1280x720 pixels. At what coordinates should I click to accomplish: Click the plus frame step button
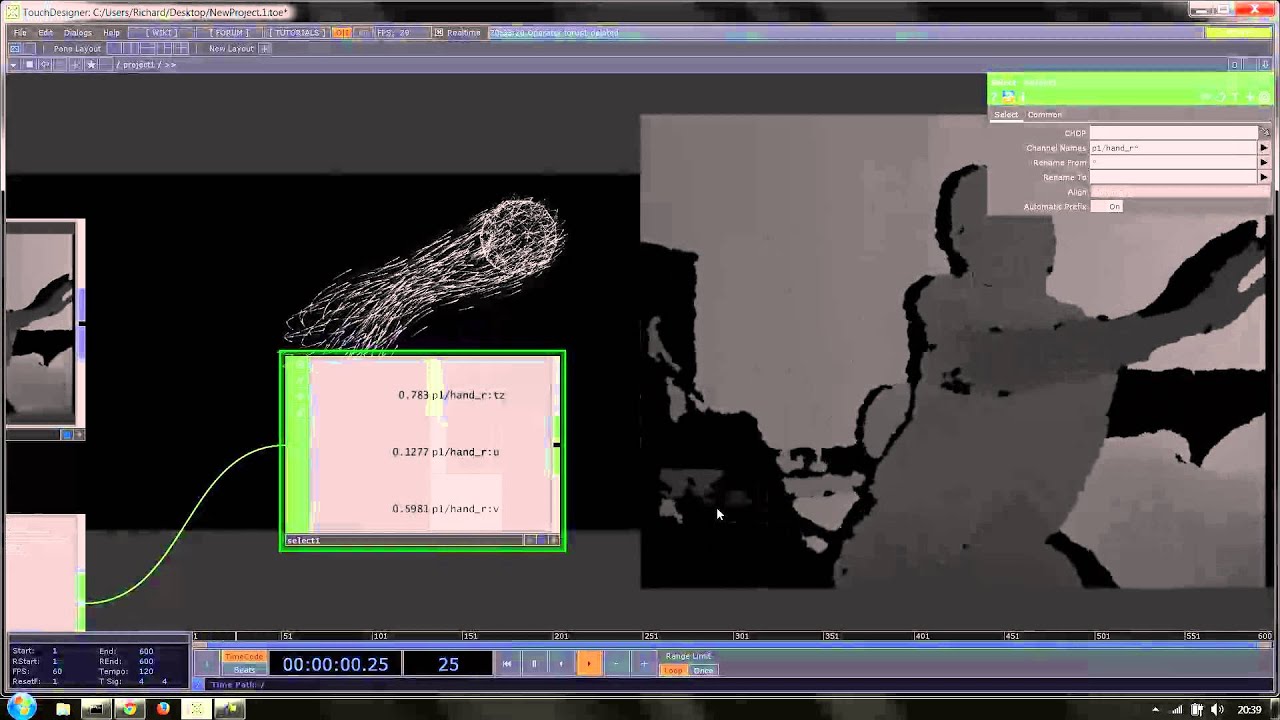(x=644, y=663)
